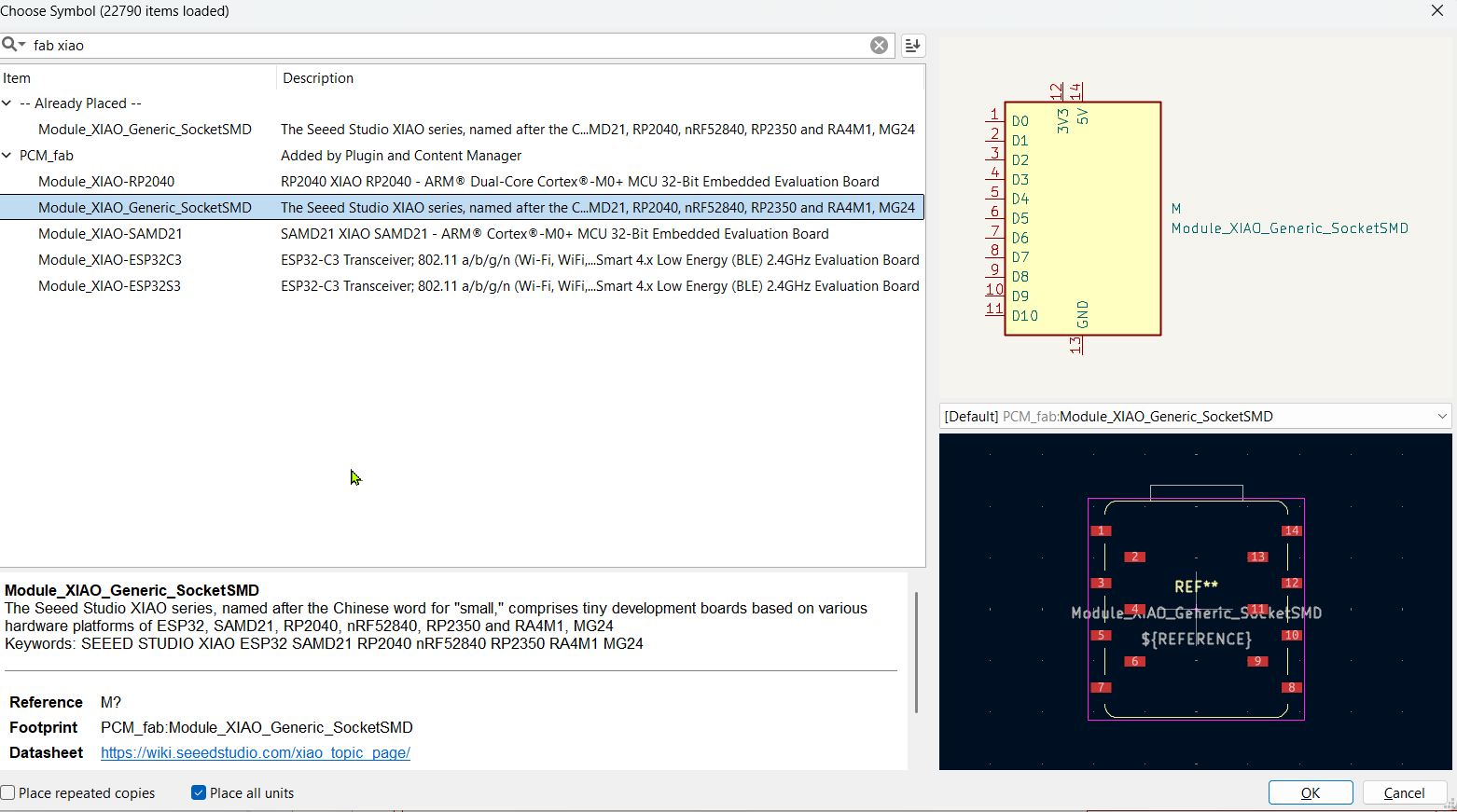Click the details panel scrollbar
The width and height of the screenshot is (1457, 812).
coord(917,653)
